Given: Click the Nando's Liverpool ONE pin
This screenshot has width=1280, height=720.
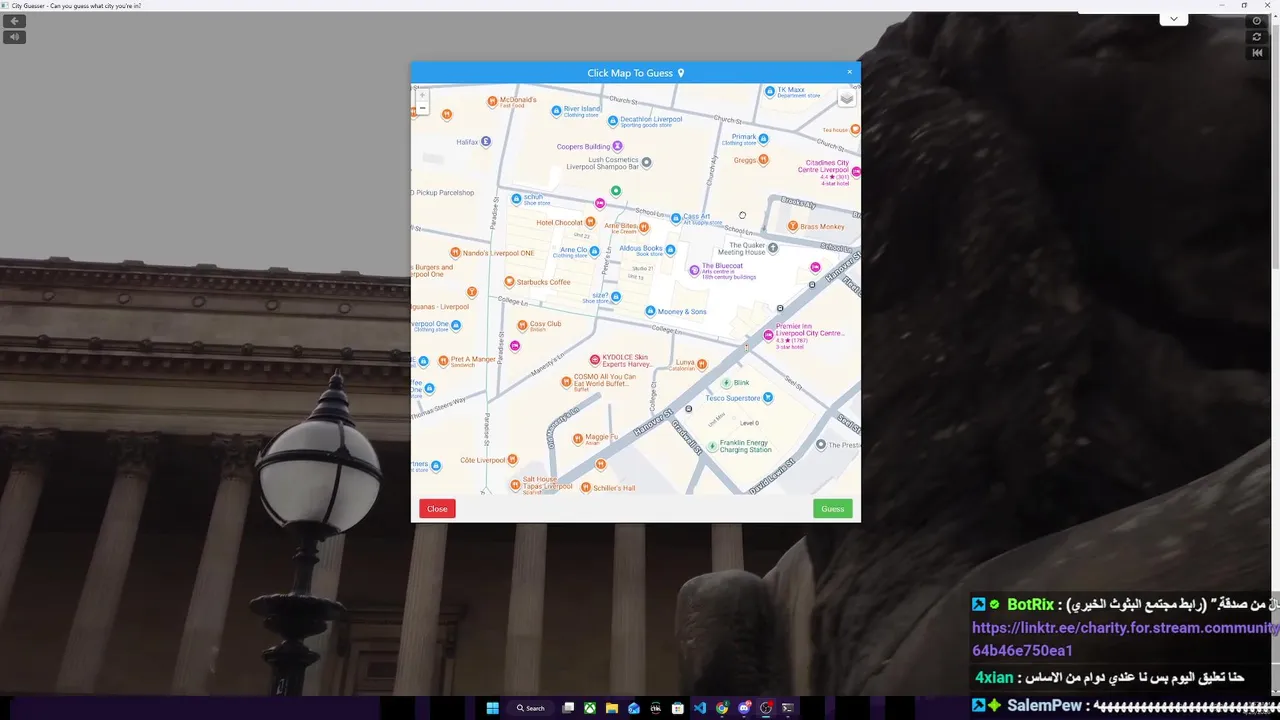Looking at the screenshot, I should tap(455, 252).
